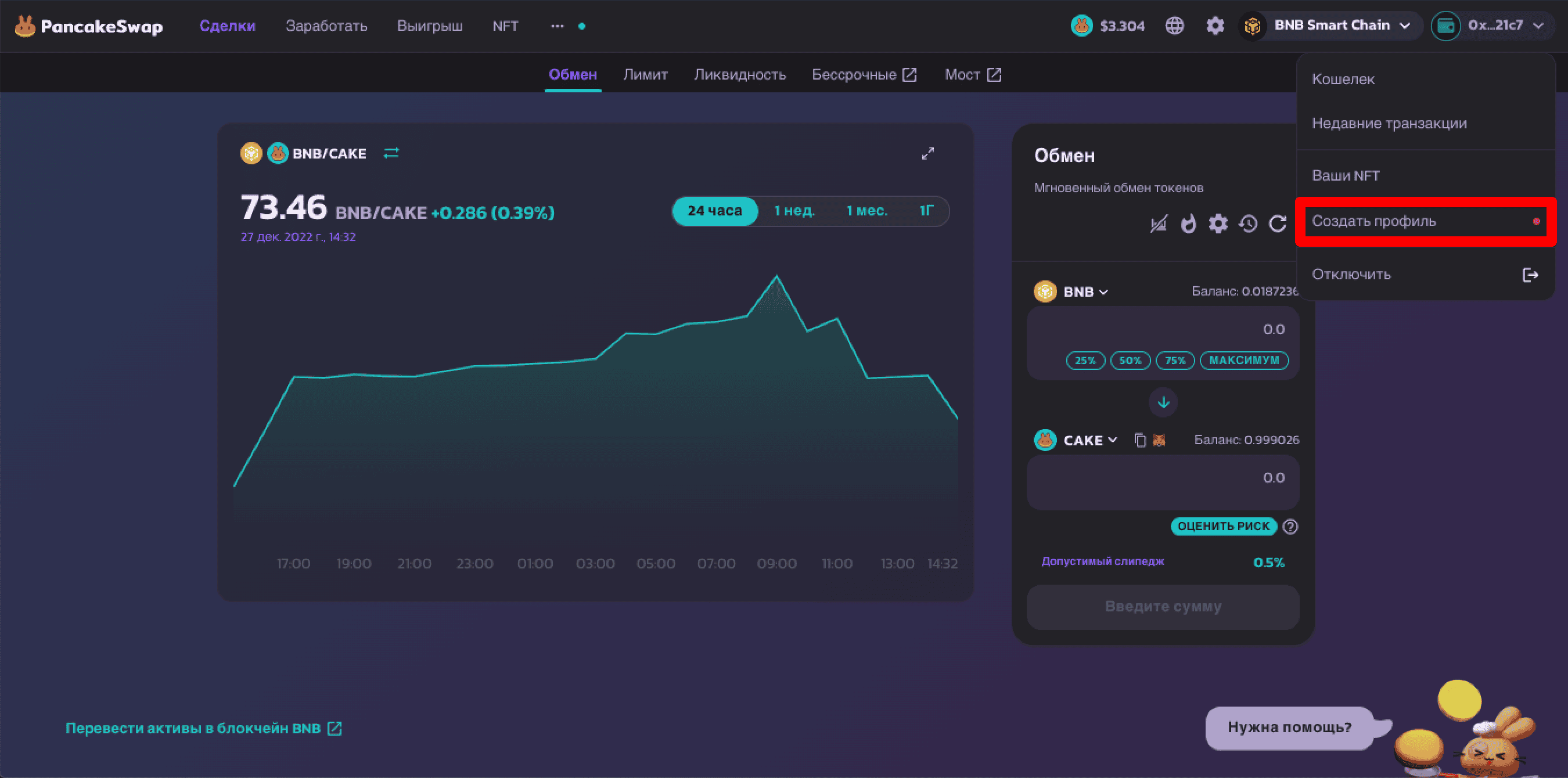Open the BNB Smart Chain network dropdown
1568x778 pixels.
(x=1330, y=26)
